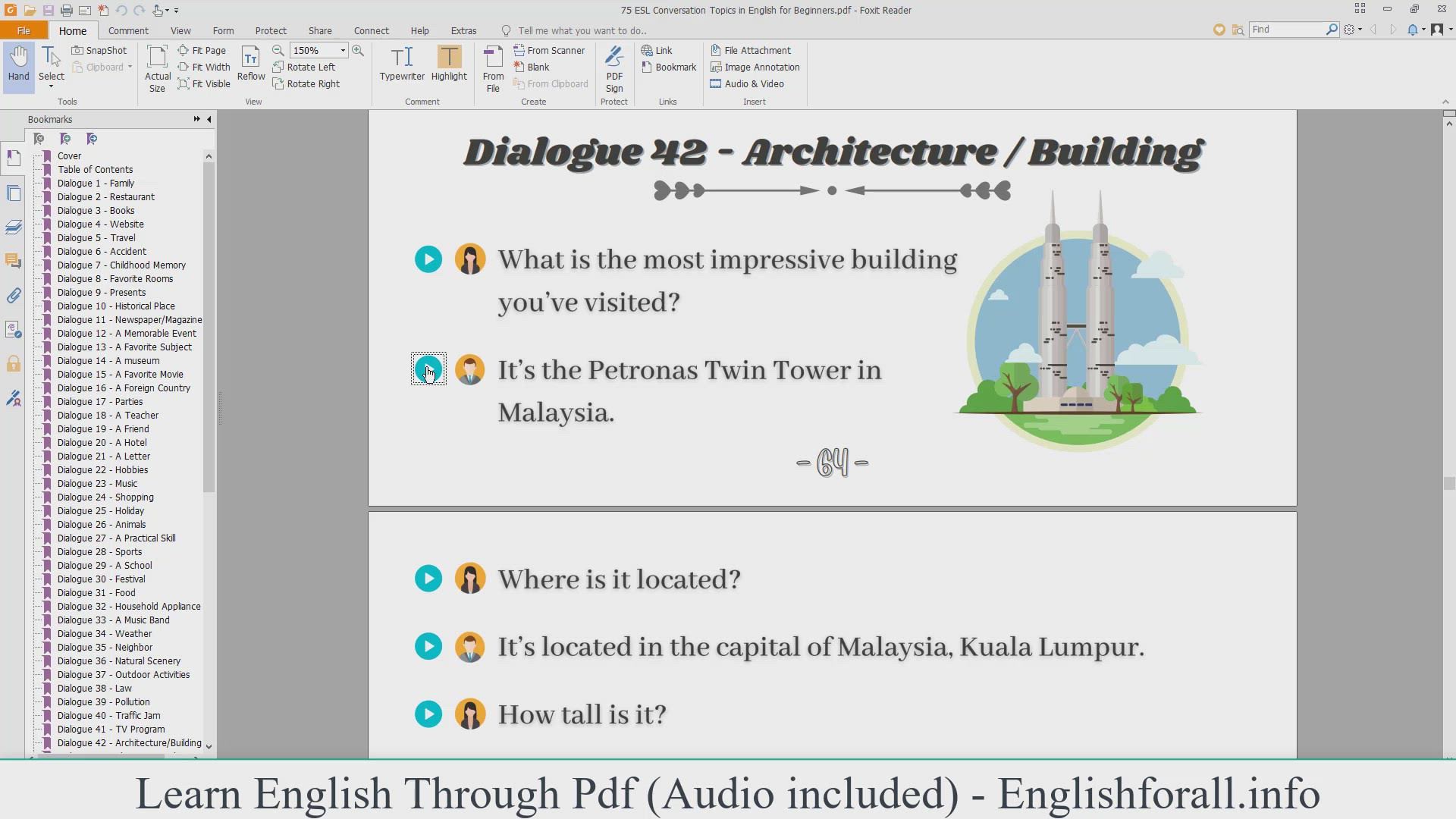Open the Clipboard dropdown arrow
Screen dimensions: 1456x819
click(x=130, y=67)
